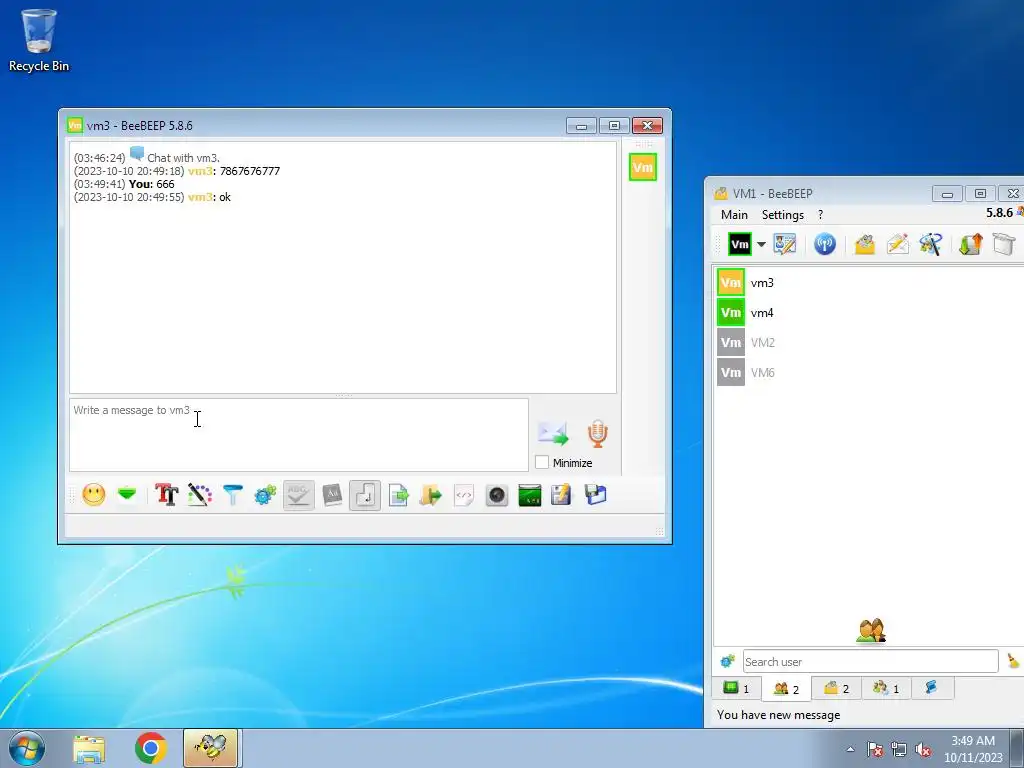Open the ? help menu
This screenshot has width=1024, height=768.
tap(820, 215)
